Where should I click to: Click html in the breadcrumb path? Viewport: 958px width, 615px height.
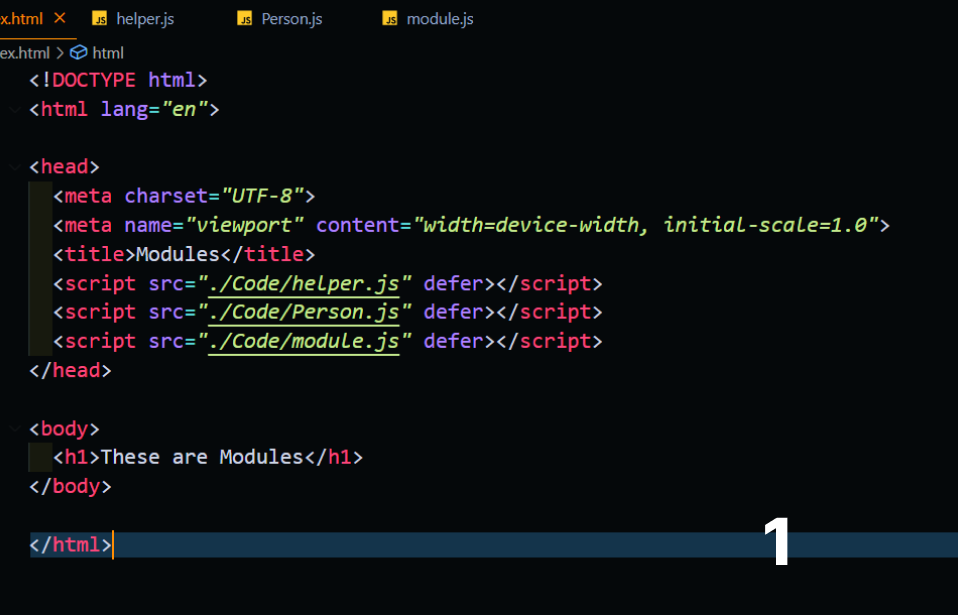pyautogui.click(x=109, y=52)
